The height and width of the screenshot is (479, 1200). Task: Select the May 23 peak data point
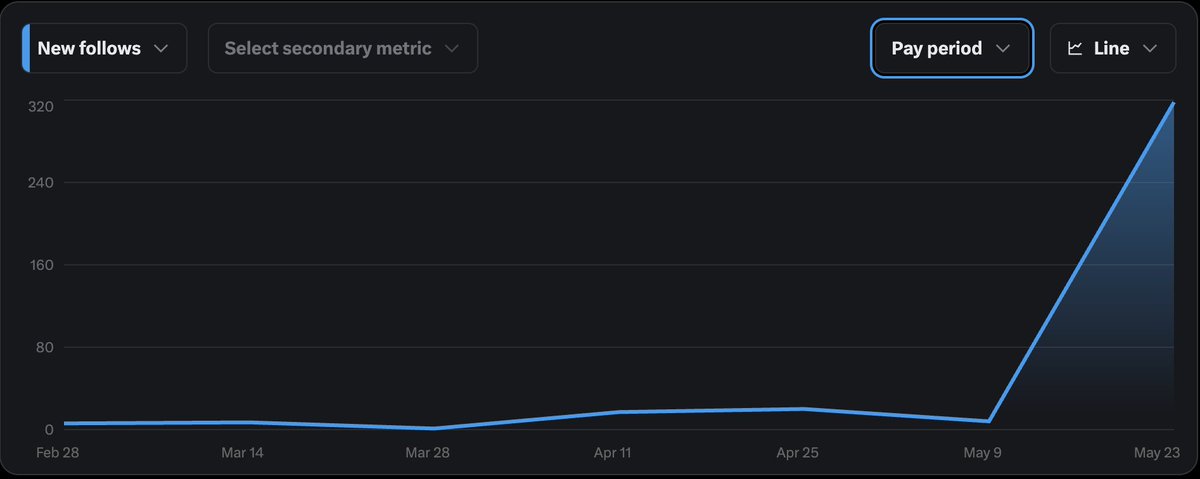1173,103
